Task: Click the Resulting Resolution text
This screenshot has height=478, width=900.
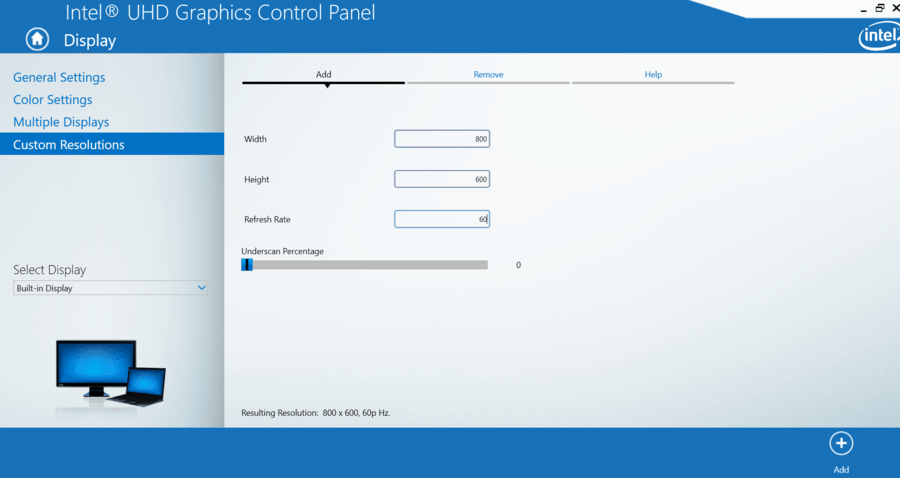Action: (316, 413)
